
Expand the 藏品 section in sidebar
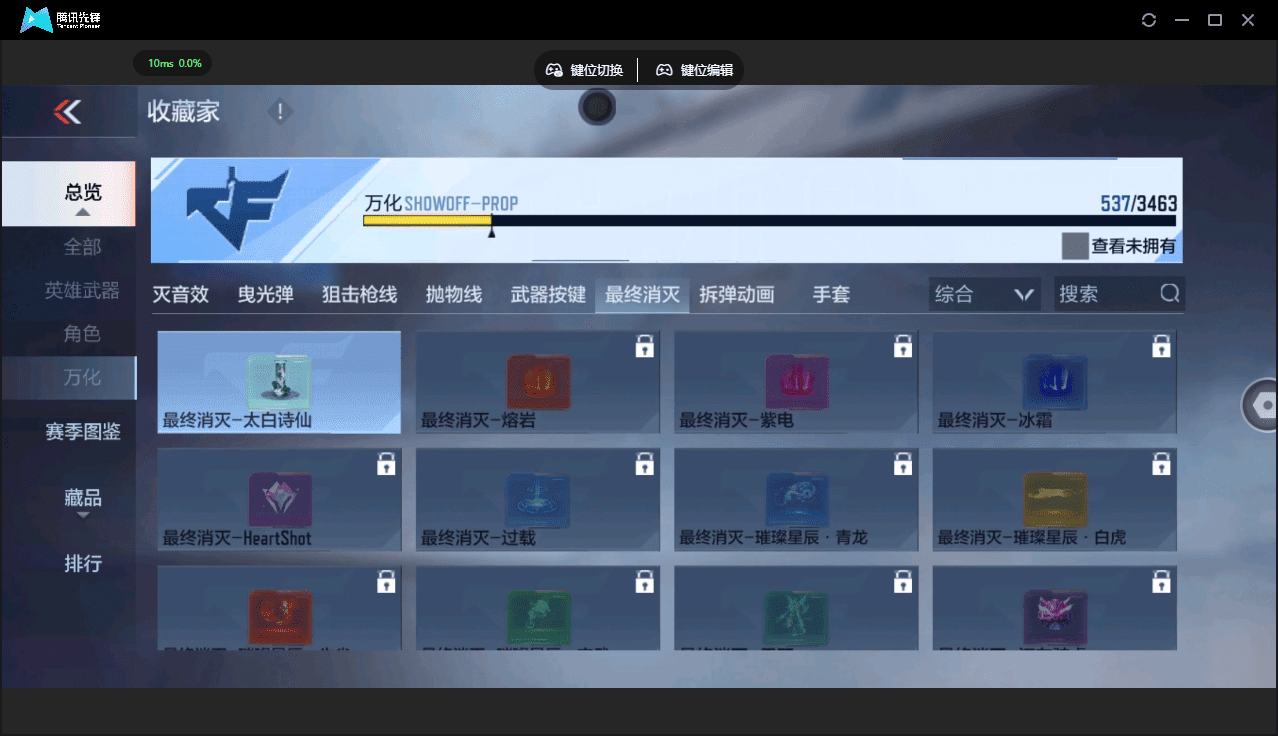pyautogui.click(x=82, y=500)
